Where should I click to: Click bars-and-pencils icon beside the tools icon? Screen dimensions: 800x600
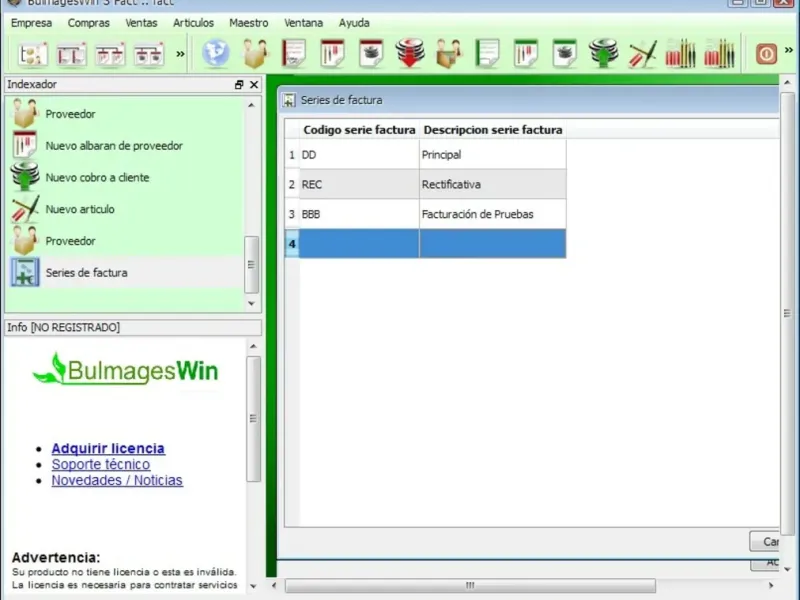(x=681, y=54)
